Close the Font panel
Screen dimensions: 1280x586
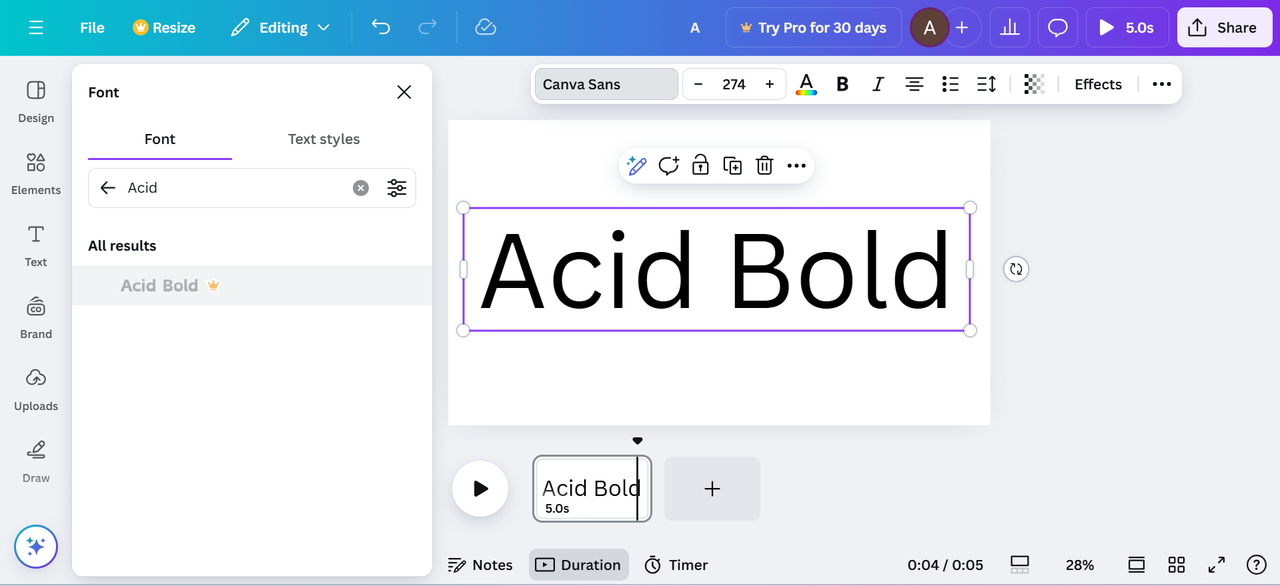coord(404,92)
